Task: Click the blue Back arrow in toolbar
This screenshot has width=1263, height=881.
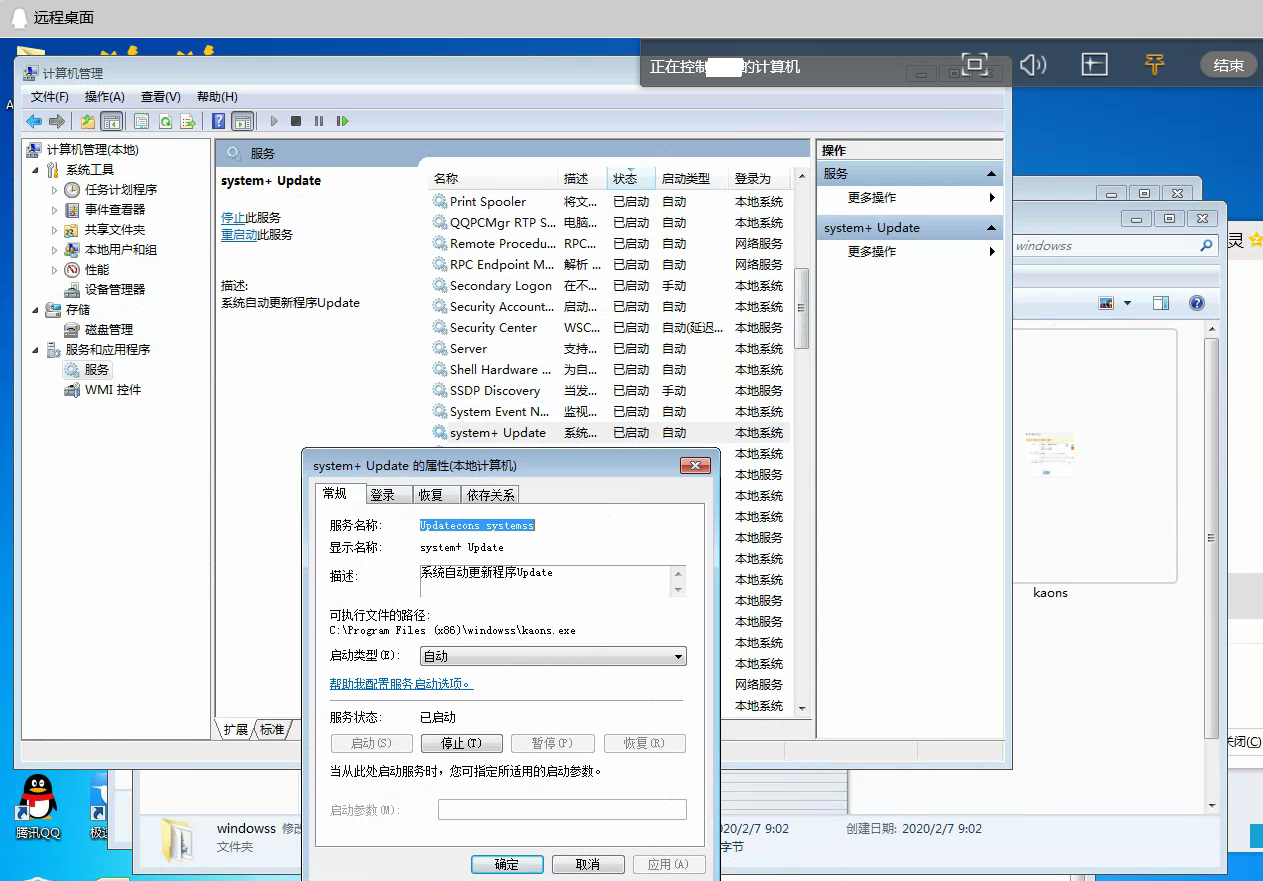Action: pos(34,121)
